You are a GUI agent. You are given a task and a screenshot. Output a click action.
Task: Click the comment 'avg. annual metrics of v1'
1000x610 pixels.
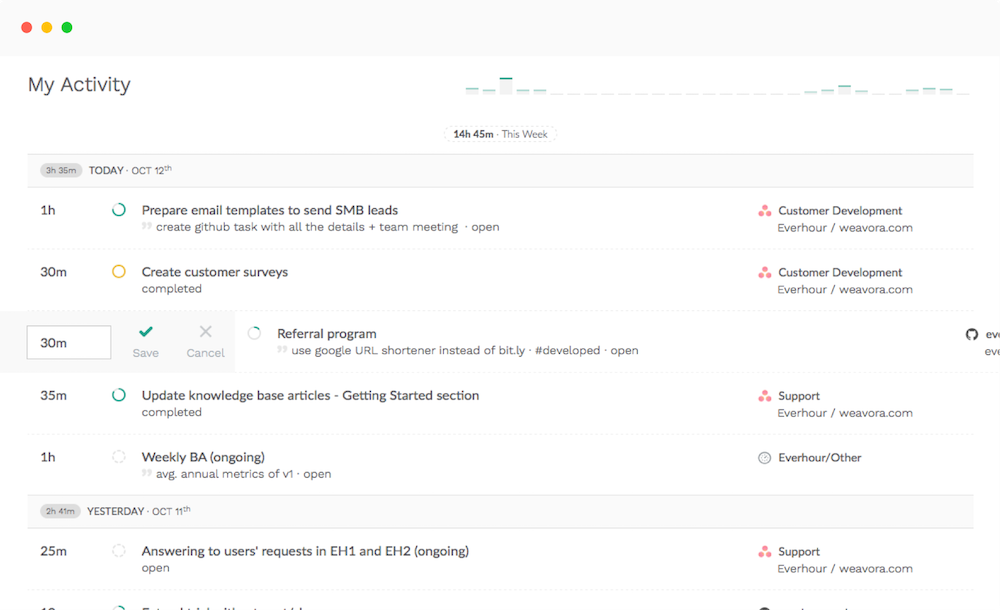[x=224, y=474]
